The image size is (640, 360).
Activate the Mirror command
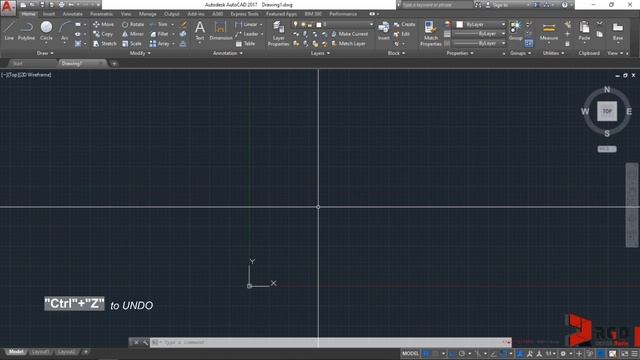click(133, 34)
